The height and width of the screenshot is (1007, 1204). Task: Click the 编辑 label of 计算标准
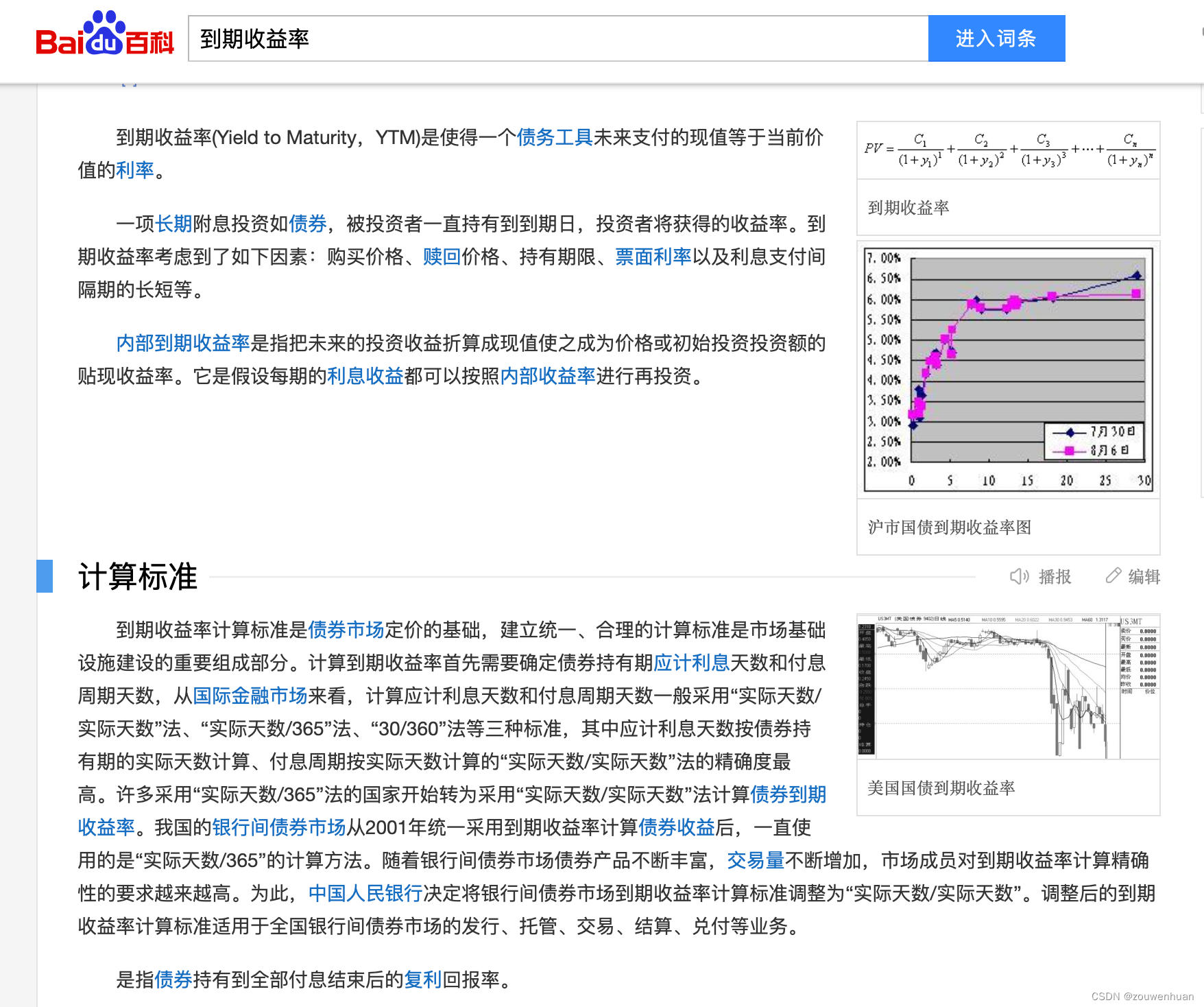pyautogui.click(x=1144, y=576)
